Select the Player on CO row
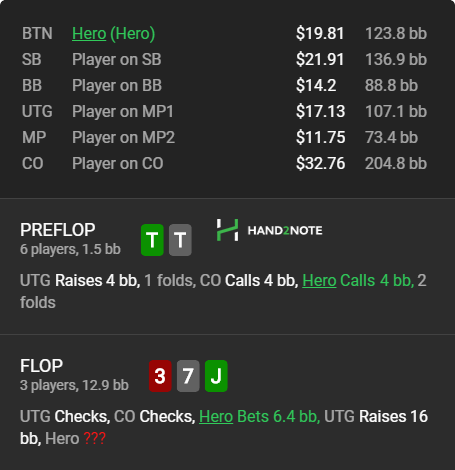 224,163
